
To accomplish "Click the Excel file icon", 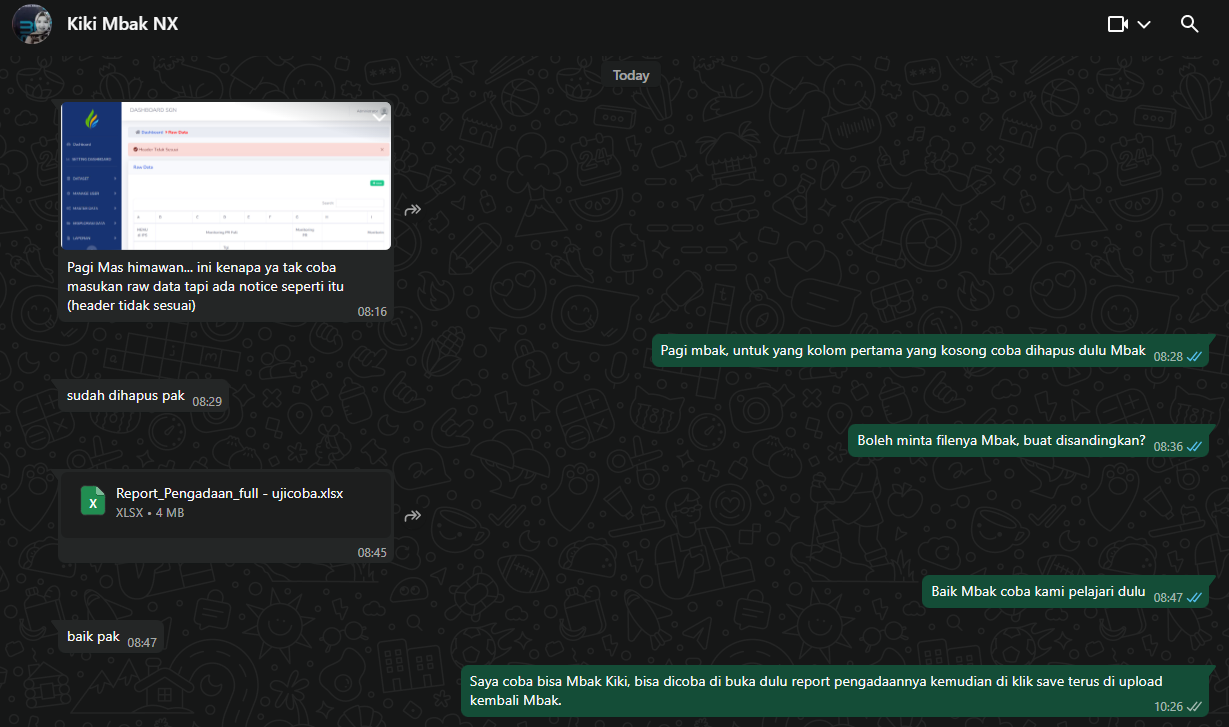I will pyautogui.click(x=93, y=502).
